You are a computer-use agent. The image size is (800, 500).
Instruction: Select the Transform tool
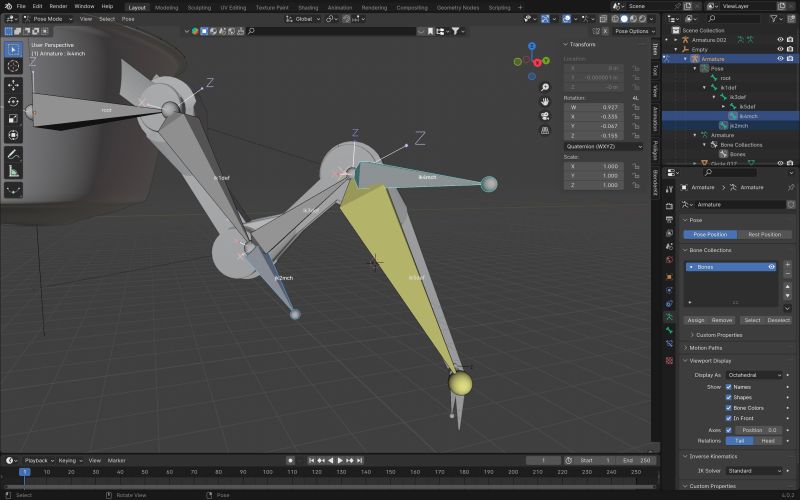(13, 135)
